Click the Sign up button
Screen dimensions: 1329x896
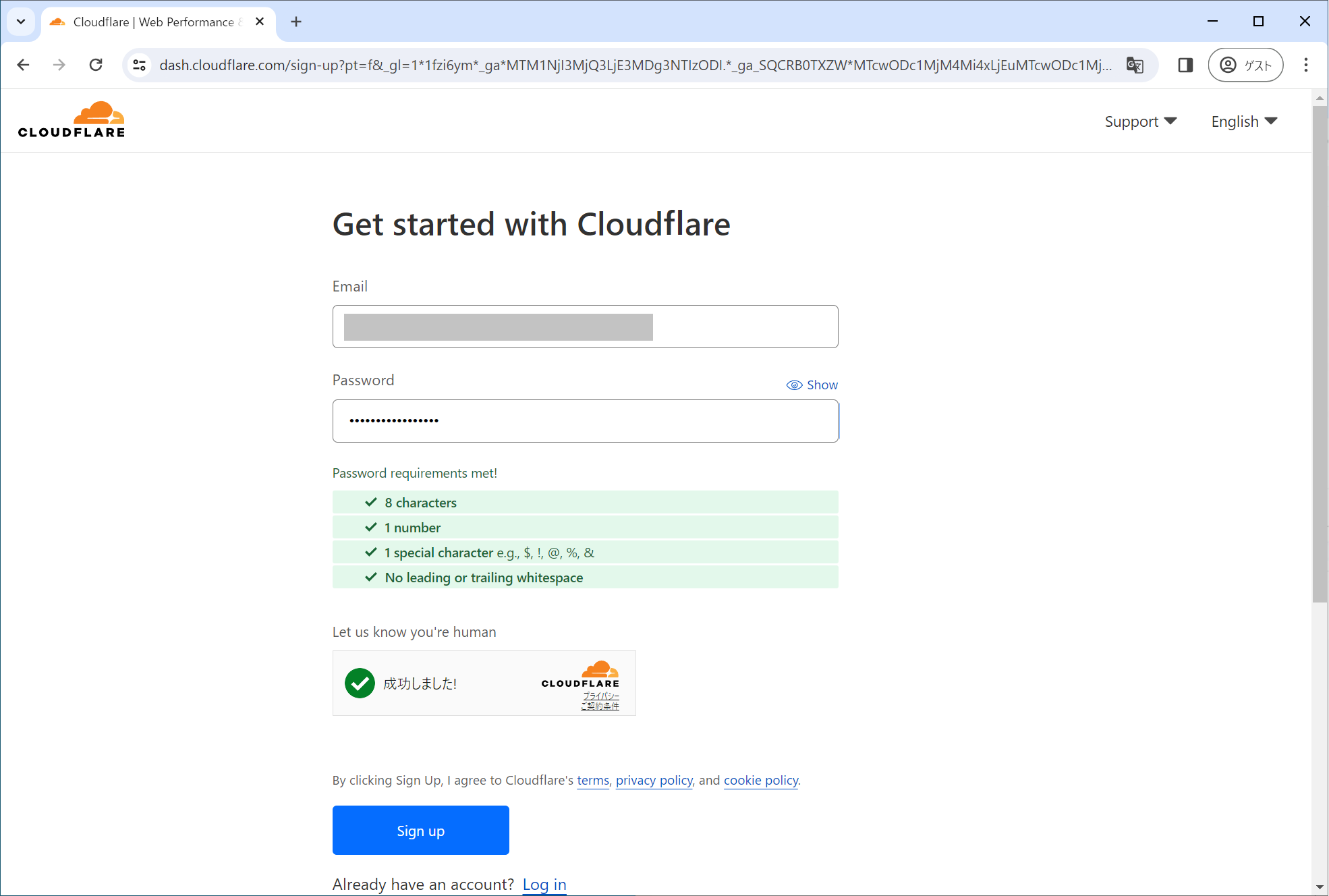tap(420, 830)
